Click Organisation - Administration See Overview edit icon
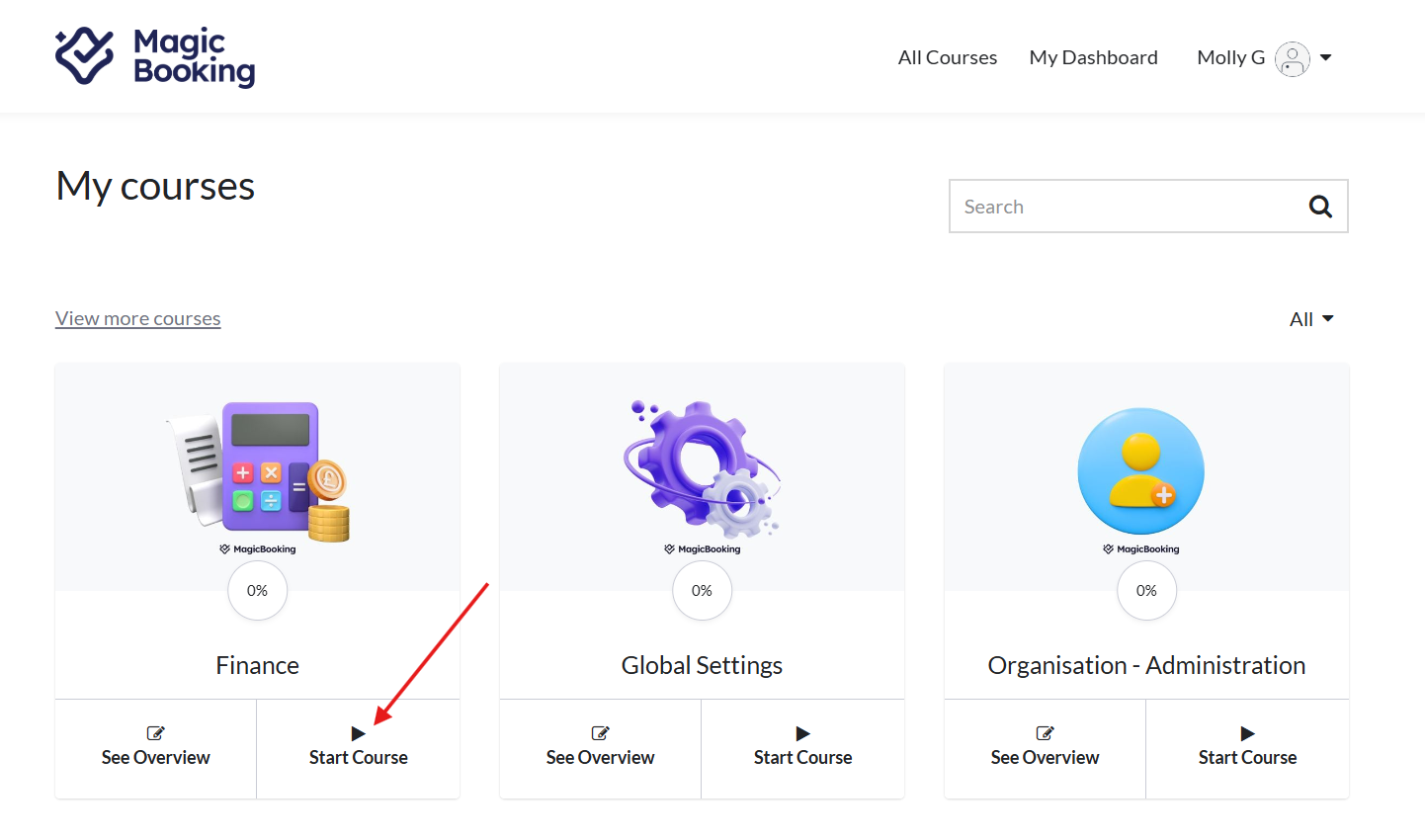This screenshot has width=1425, height=840. point(1045,733)
